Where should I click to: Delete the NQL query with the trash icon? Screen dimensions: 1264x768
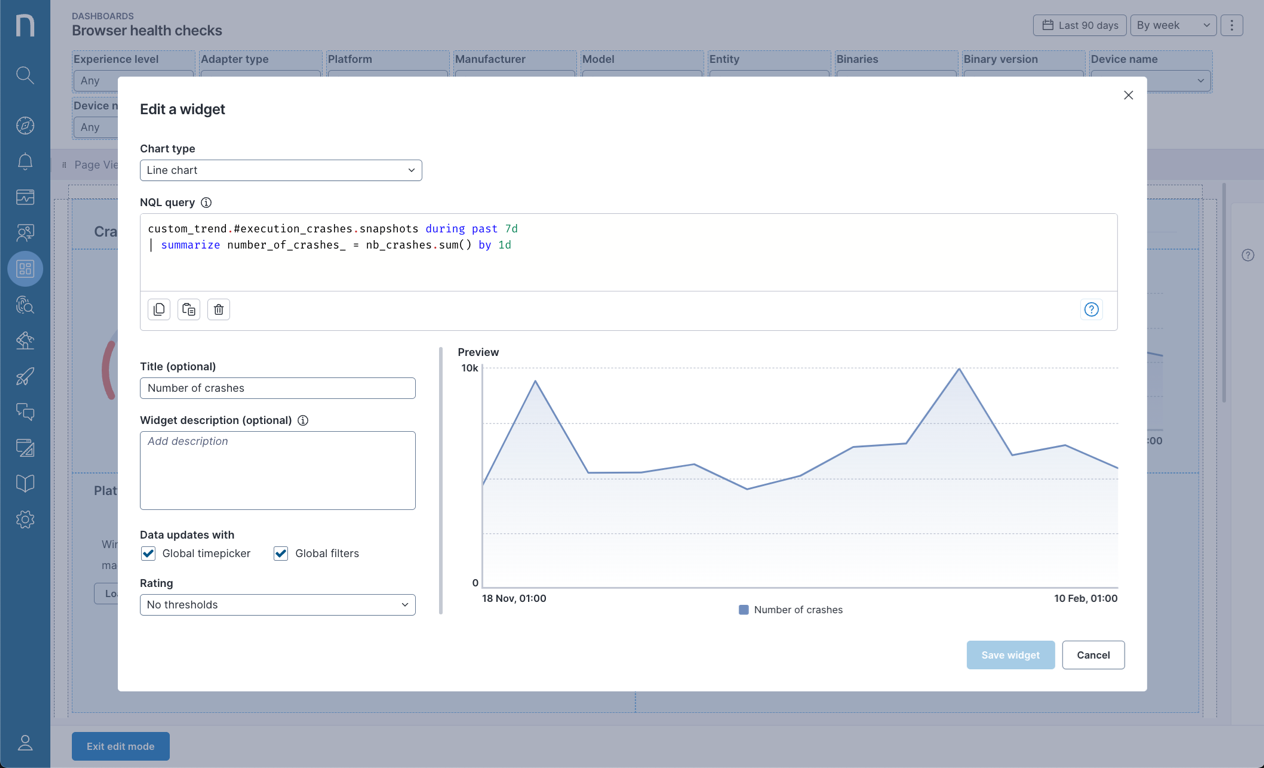coord(219,309)
